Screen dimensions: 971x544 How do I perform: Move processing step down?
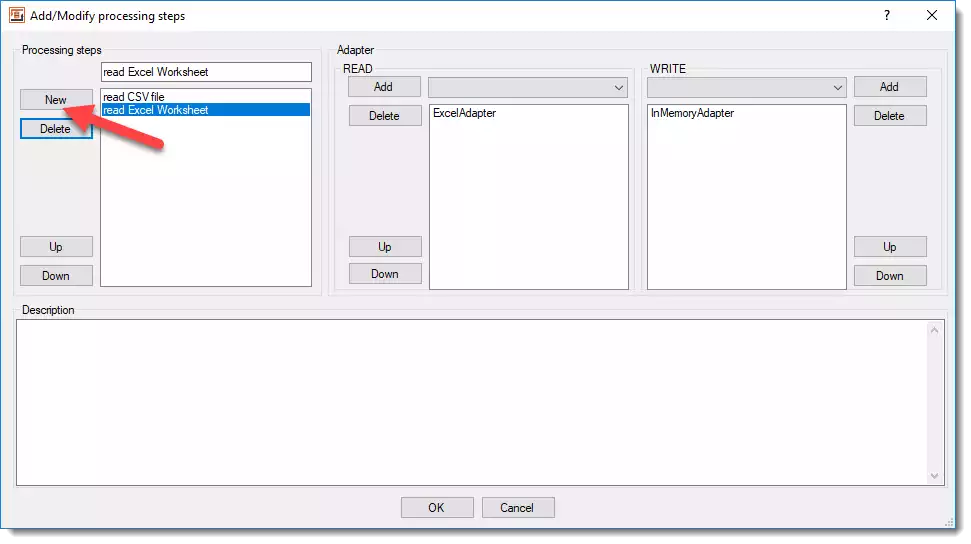pyautogui.click(x=56, y=276)
